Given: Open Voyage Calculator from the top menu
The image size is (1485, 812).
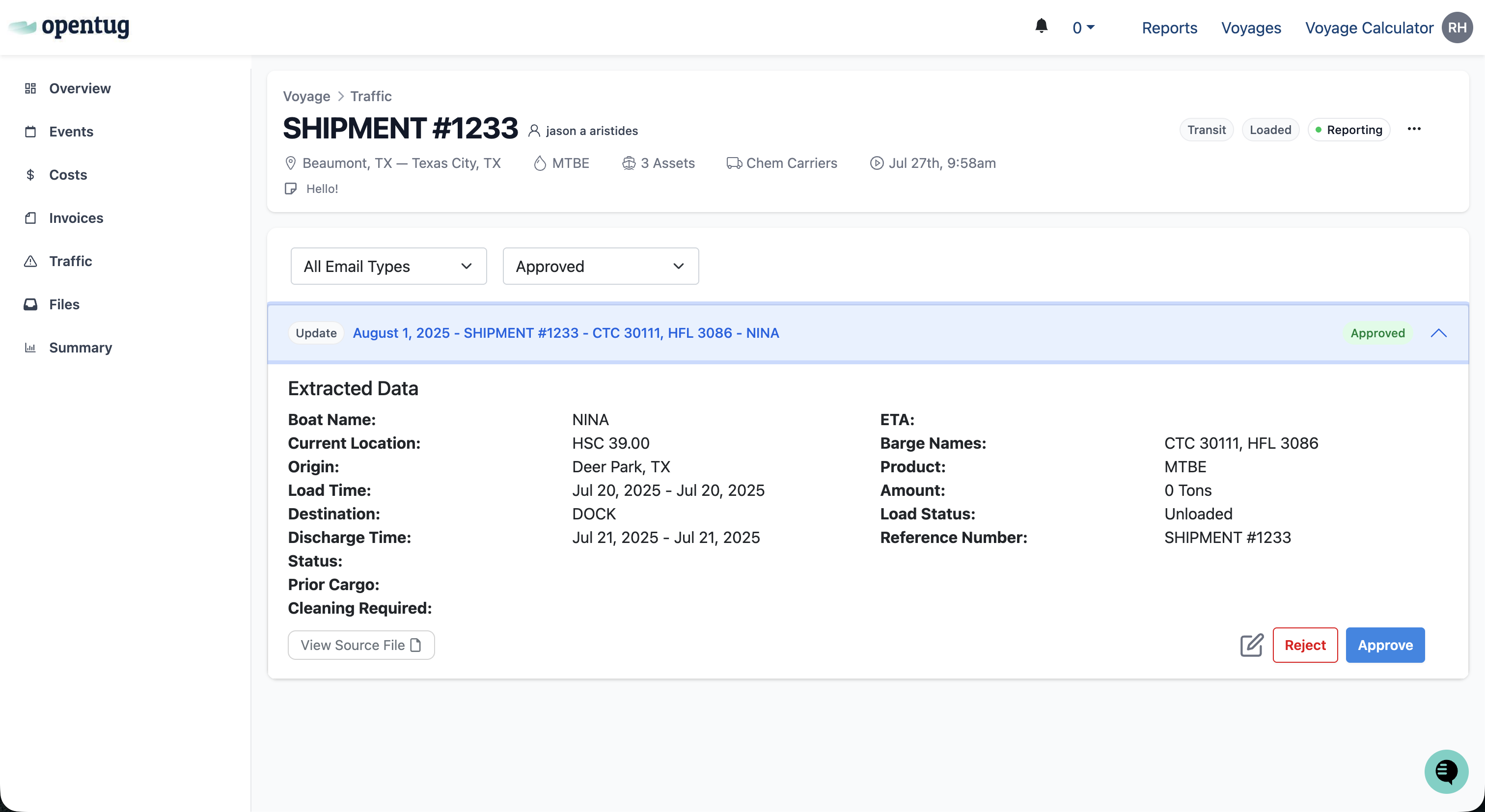Looking at the screenshot, I should click(1369, 27).
